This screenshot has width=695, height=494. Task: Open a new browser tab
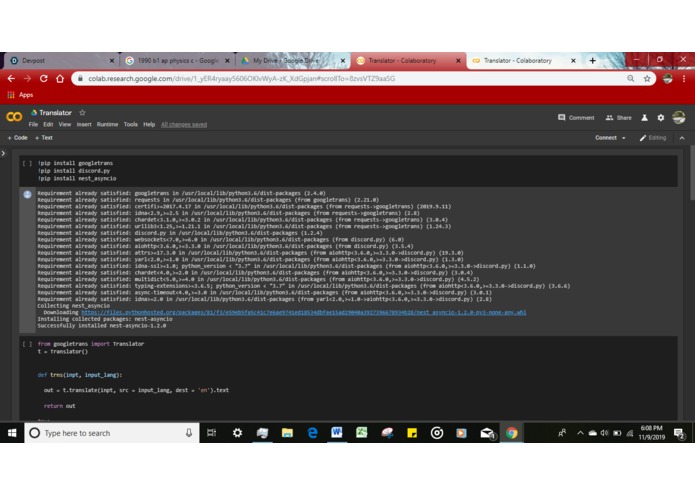(593, 61)
